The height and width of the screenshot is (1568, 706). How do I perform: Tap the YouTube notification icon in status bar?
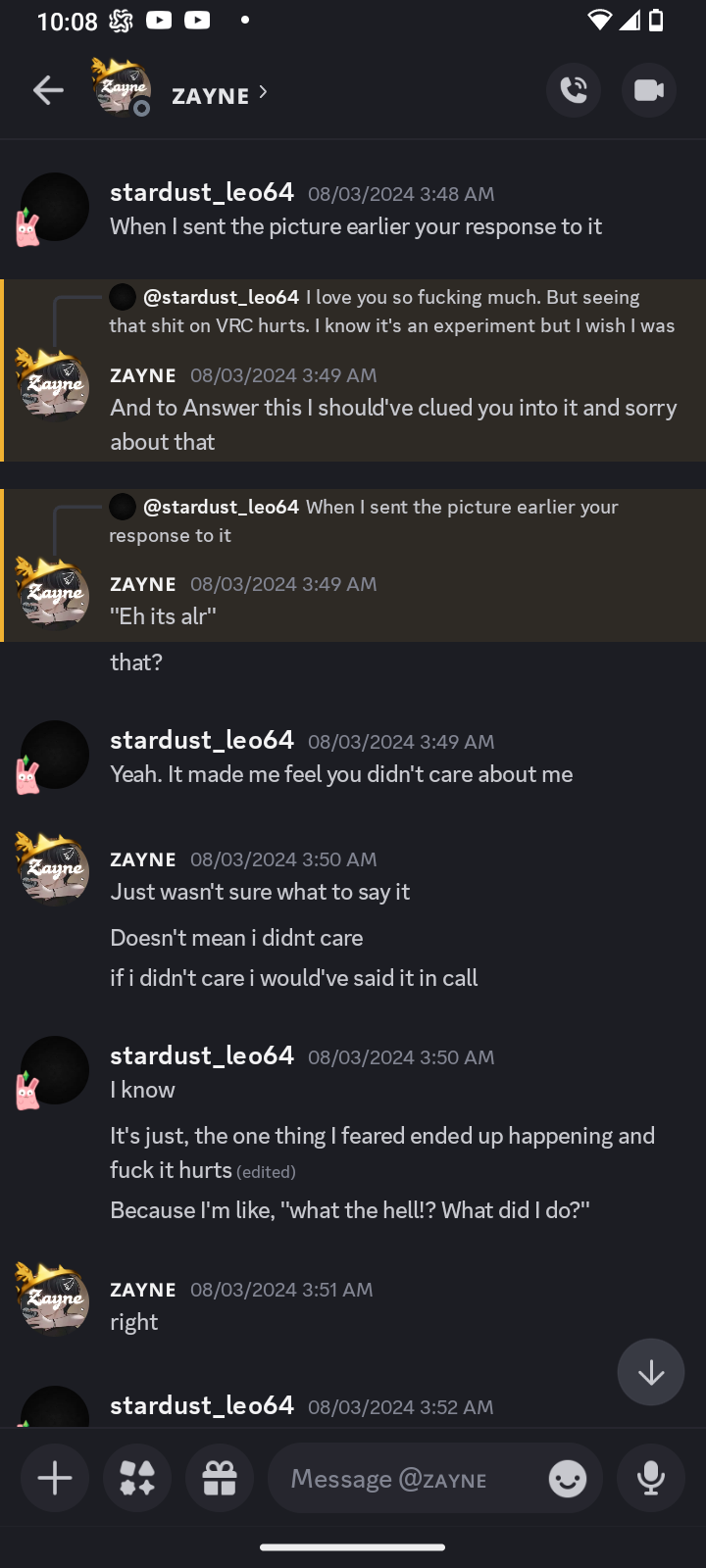point(159,21)
